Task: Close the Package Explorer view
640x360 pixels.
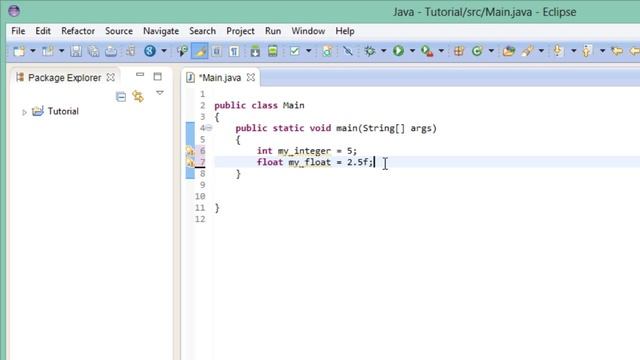Action: pos(111,77)
